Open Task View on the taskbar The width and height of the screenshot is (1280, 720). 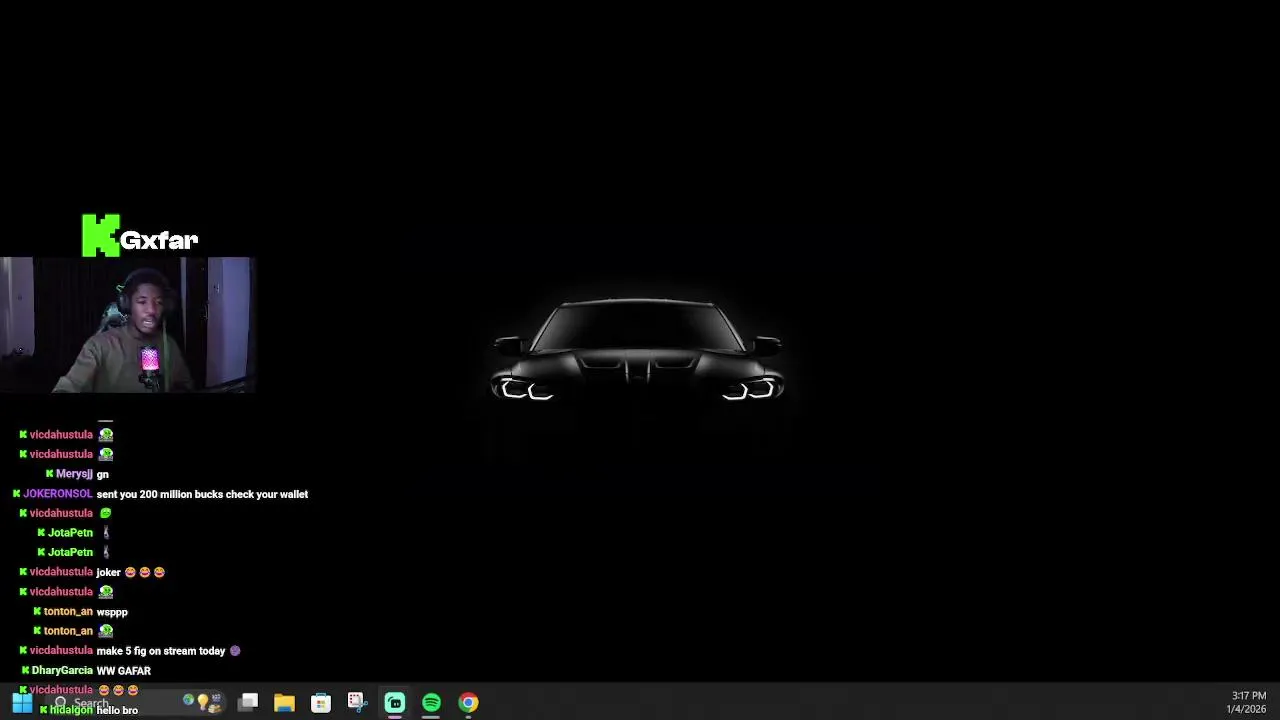[x=248, y=703]
